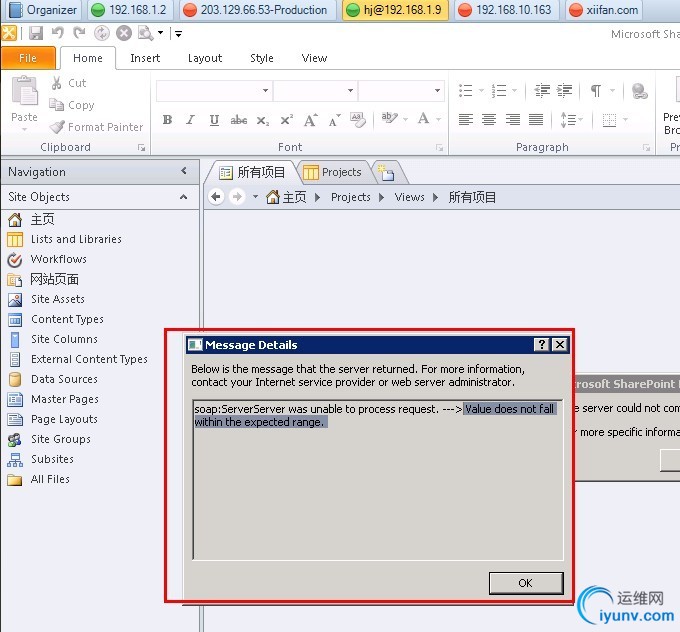
Task: Click the Save icon in quick access toolbar
Action: pos(36,33)
